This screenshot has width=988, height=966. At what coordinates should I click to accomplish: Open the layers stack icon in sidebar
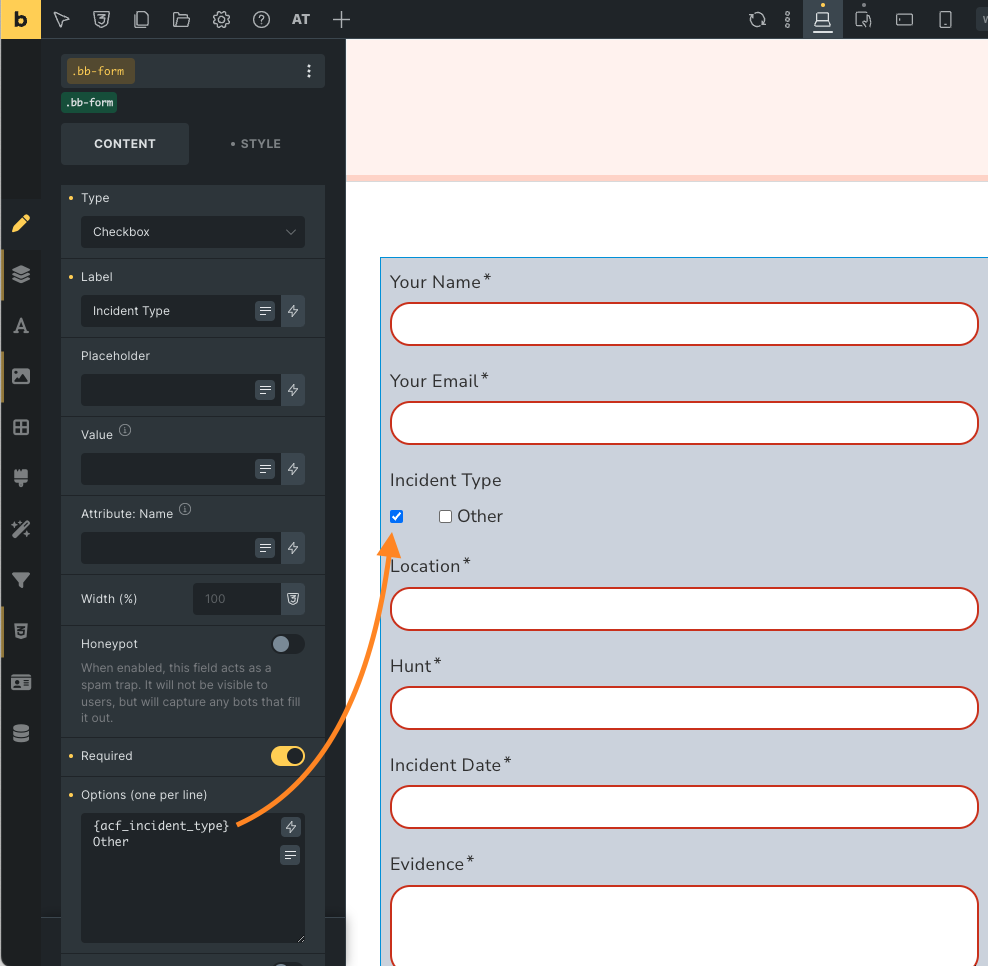21,274
